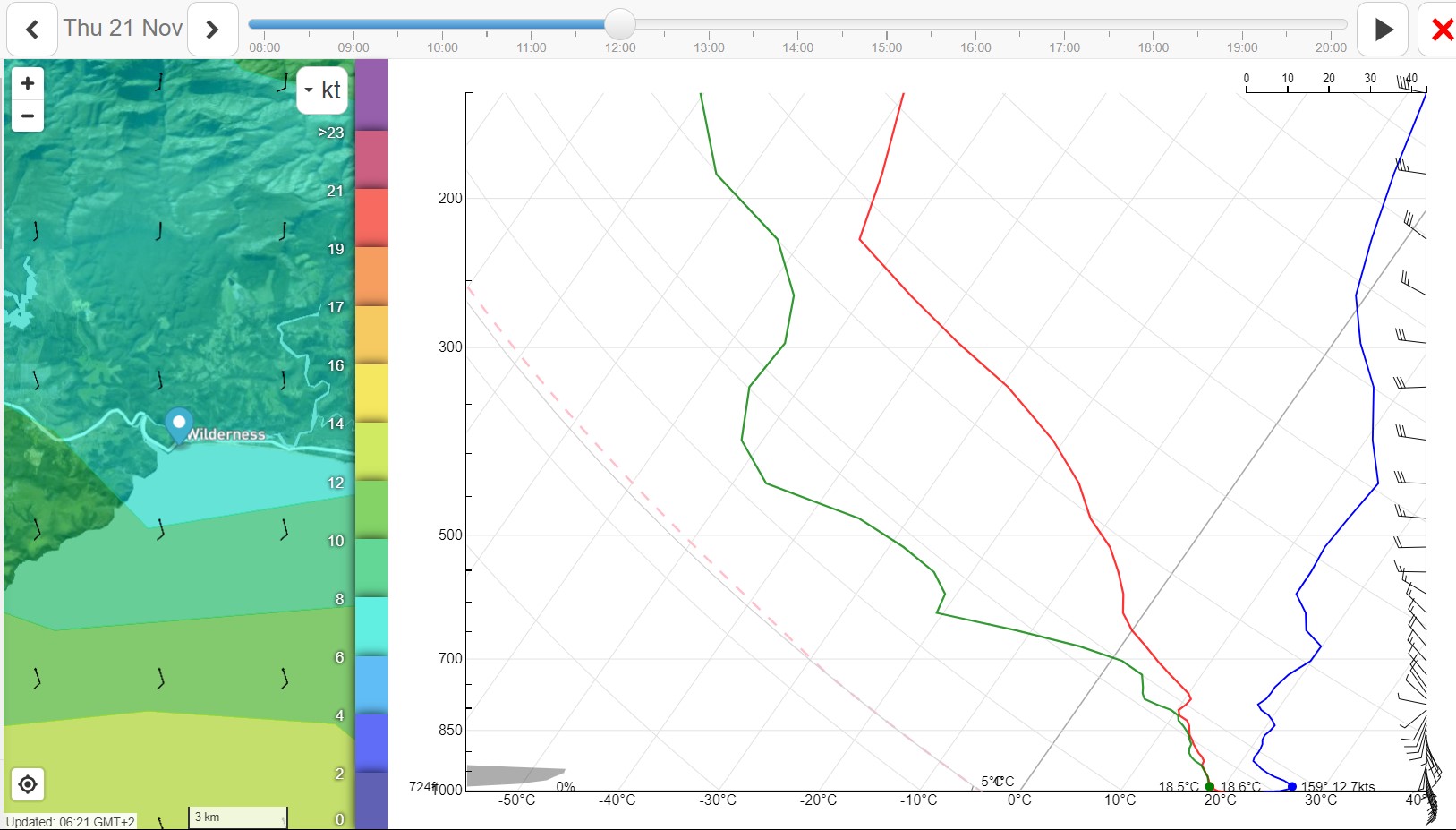1456x830 pixels.
Task: Click the 3 km map scale bar
Action: [238, 817]
